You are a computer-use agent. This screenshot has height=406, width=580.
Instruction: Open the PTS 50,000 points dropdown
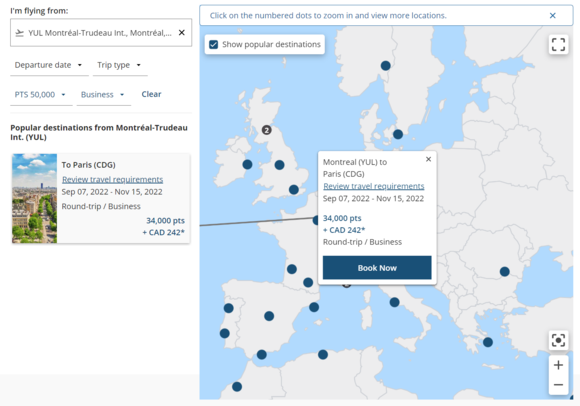click(x=41, y=95)
